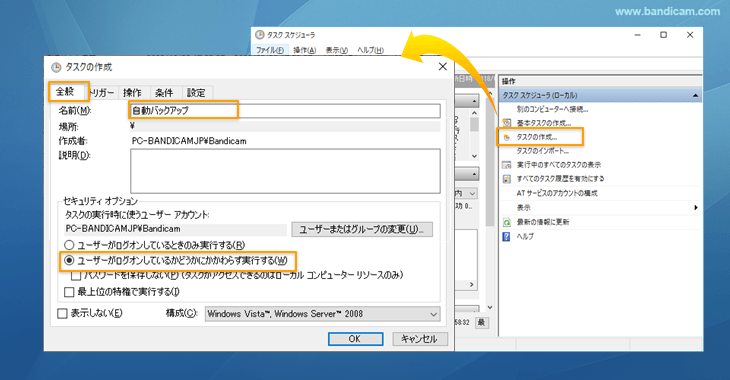Click タスクの作成 action link
Image resolution: width=730 pixels, height=380 pixels.
pos(536,137)
